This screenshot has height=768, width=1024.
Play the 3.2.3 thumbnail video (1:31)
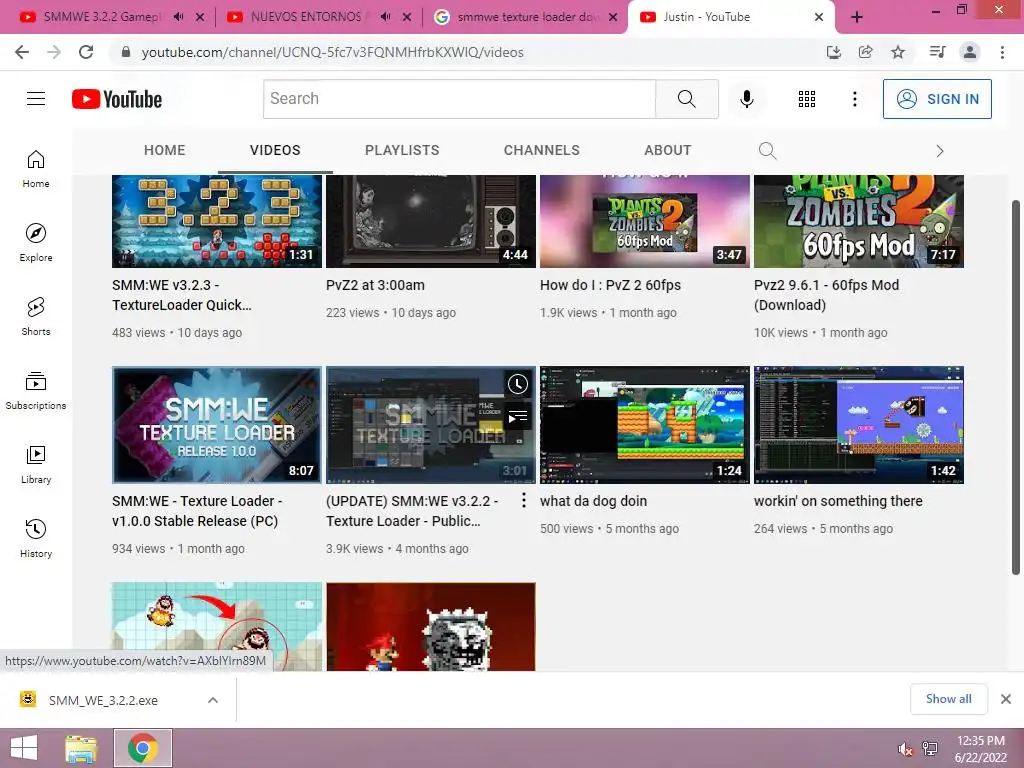click(217, 221)
